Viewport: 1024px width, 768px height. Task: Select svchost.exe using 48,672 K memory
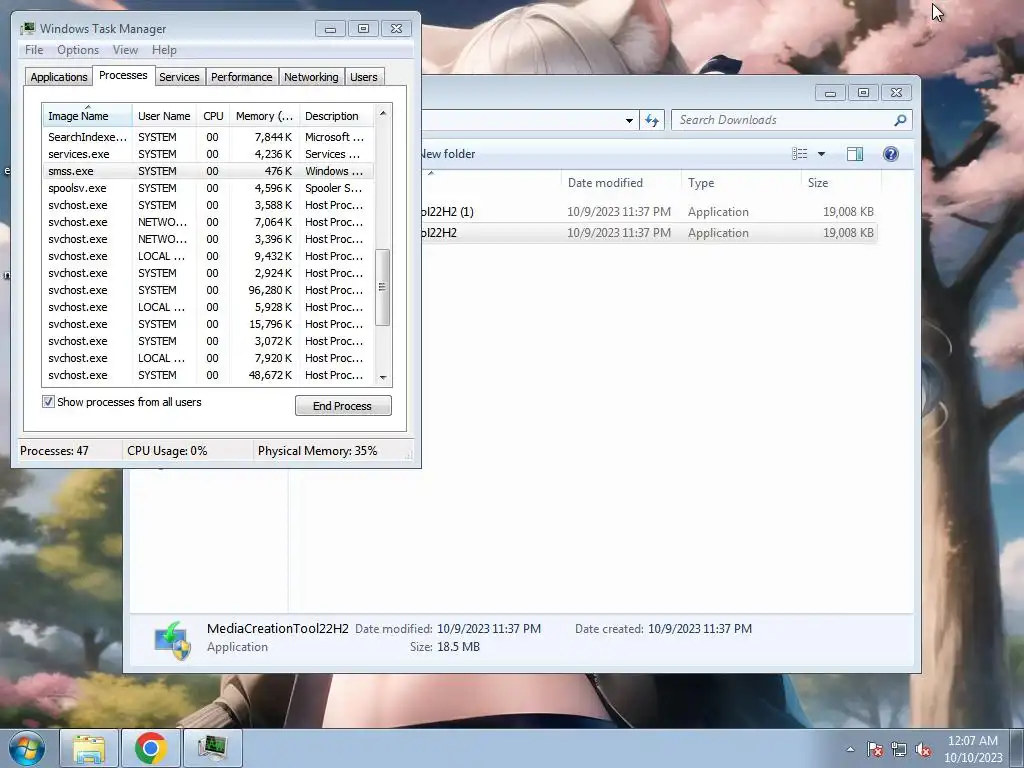(x=208, y=375)
